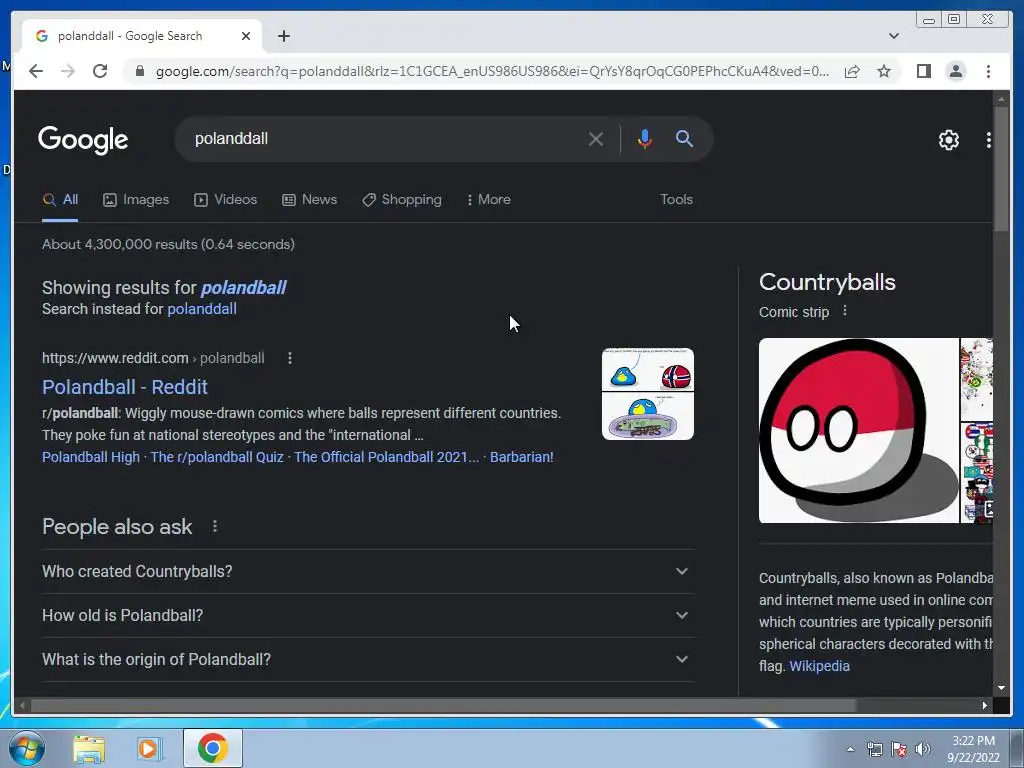The height and width of the screenshot is (768, 1024).
Task: Click the Reddit result comic thumbnail
Action: [648, 394]
